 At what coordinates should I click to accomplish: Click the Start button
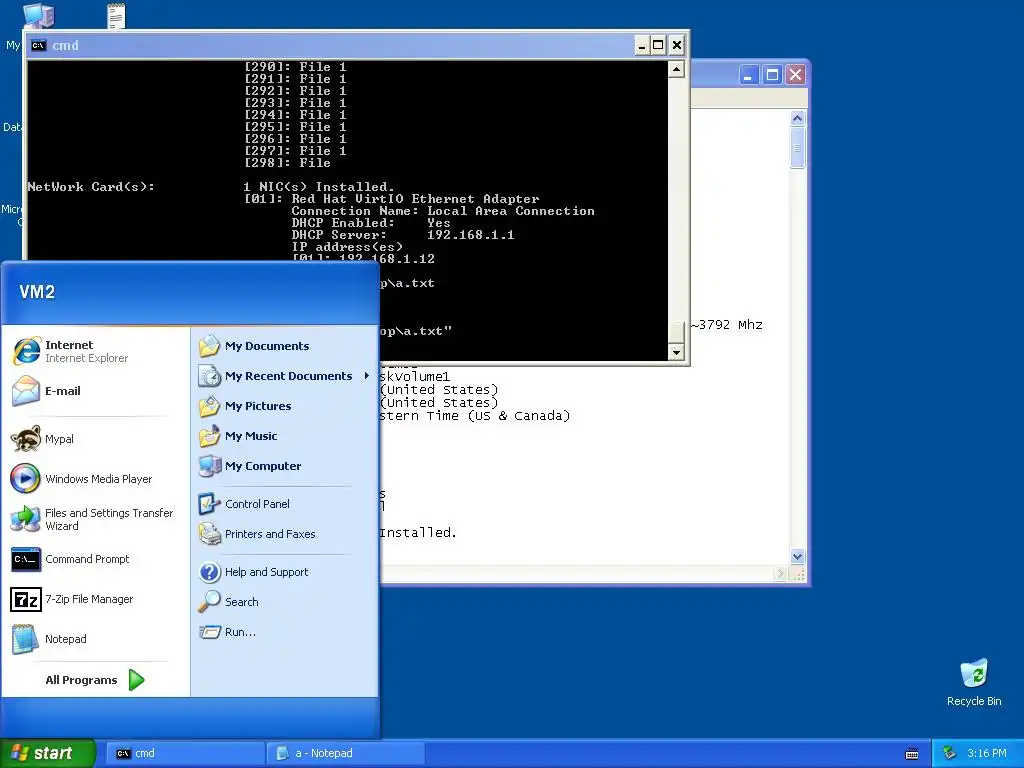tap(48, 753)
